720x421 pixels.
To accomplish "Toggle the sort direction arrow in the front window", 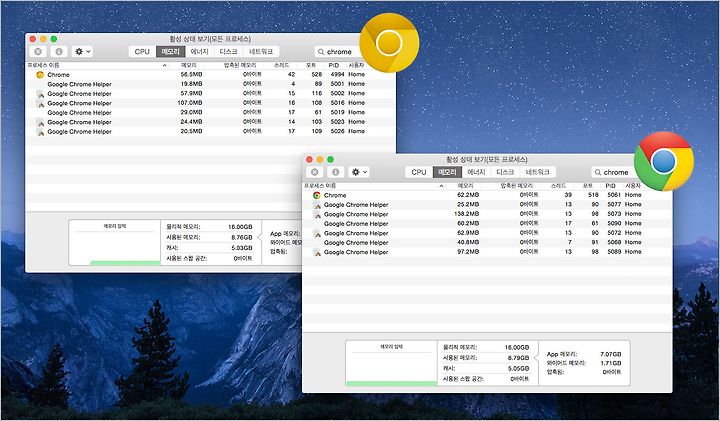I will [441, 186].
